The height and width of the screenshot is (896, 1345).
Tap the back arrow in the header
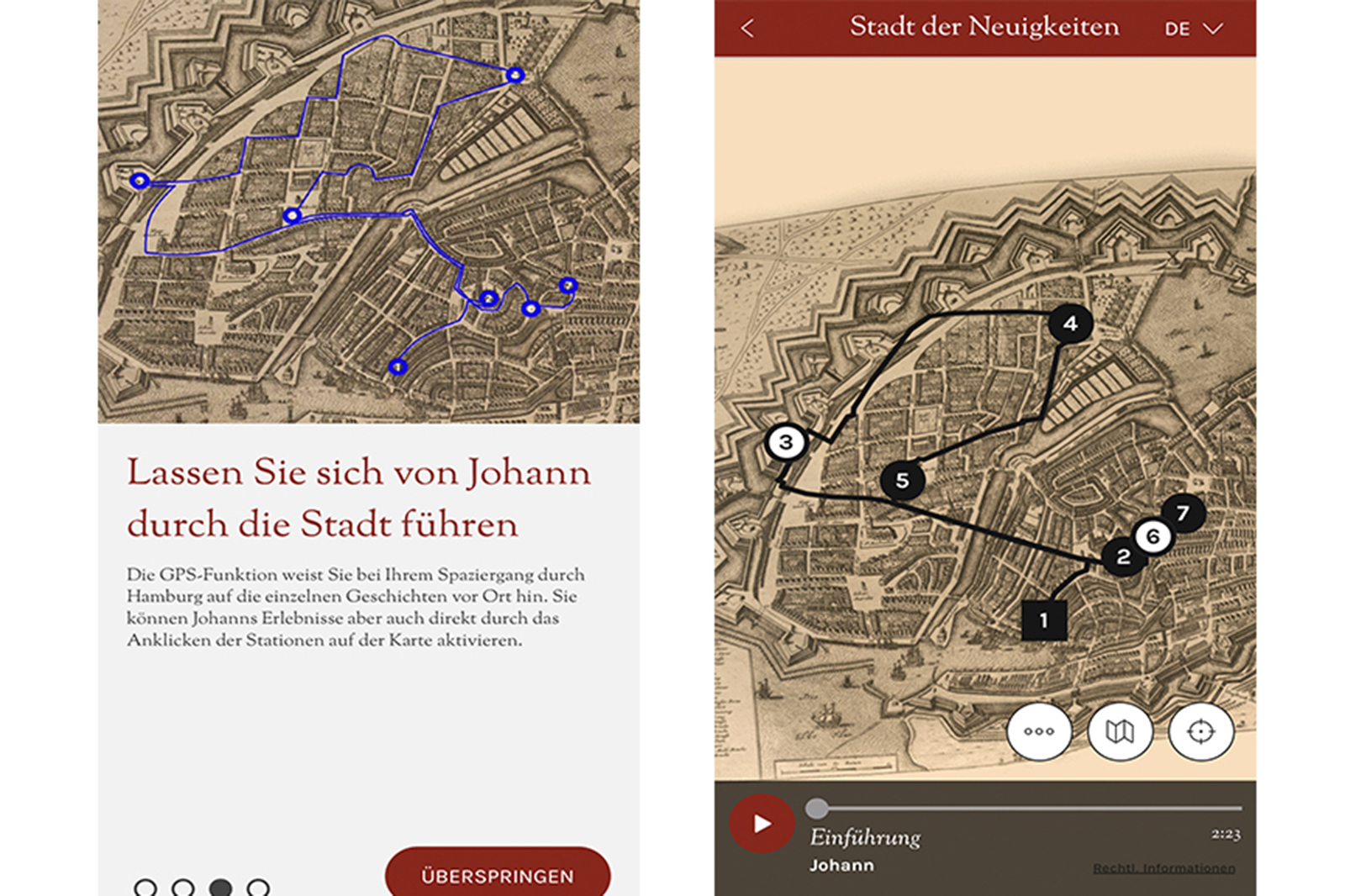click(747, 29)
